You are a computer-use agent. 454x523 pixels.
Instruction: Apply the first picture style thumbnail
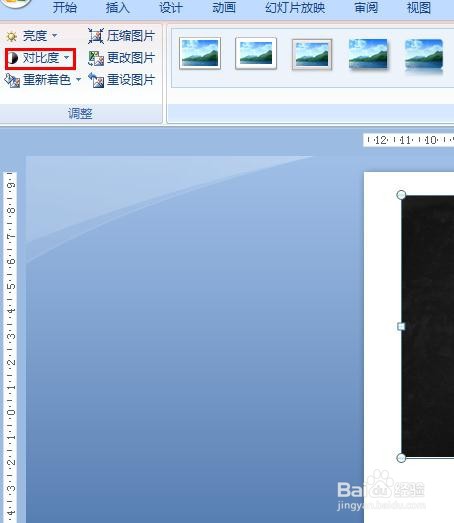click(200, 53)
